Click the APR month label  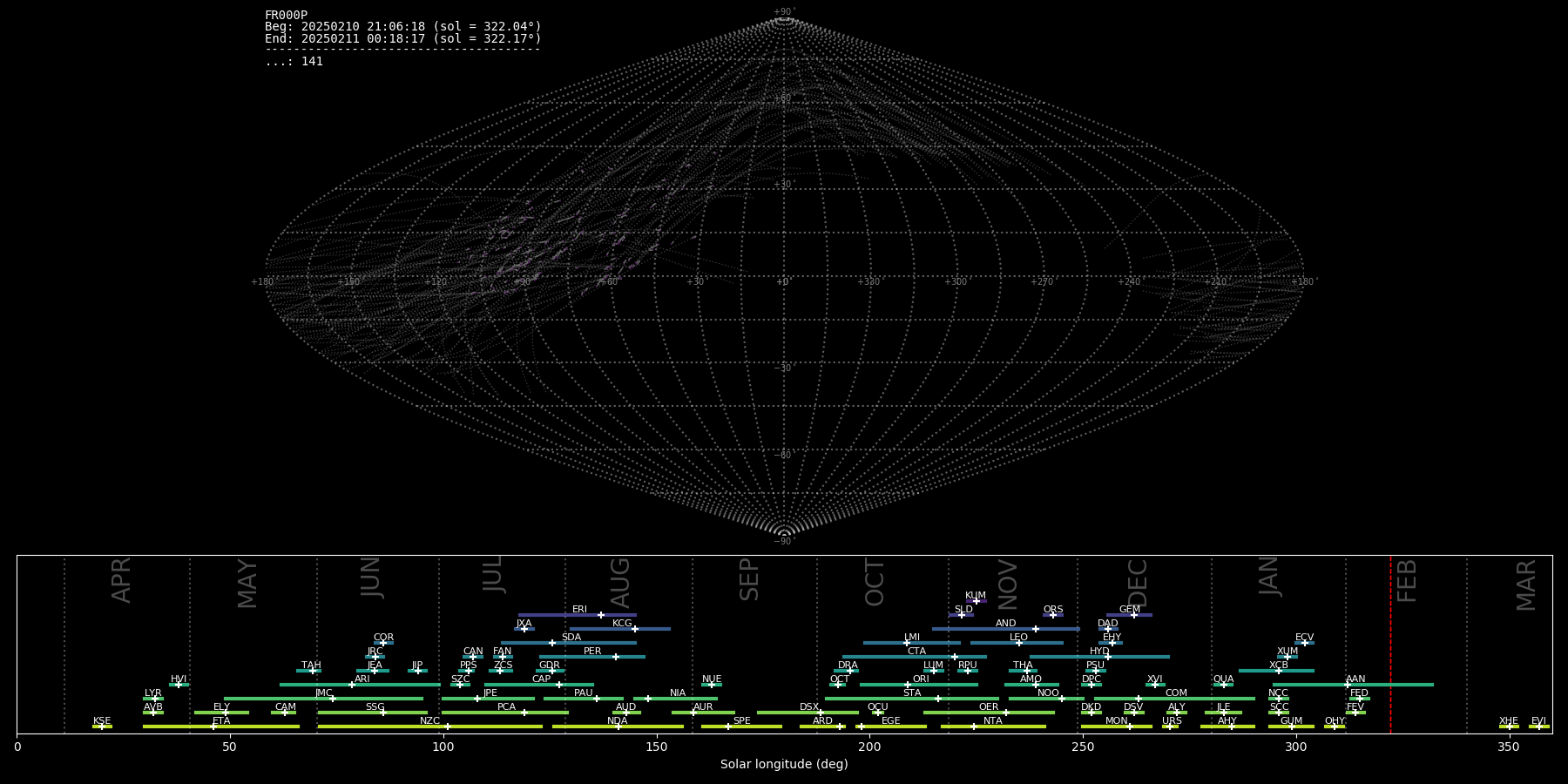122,580
